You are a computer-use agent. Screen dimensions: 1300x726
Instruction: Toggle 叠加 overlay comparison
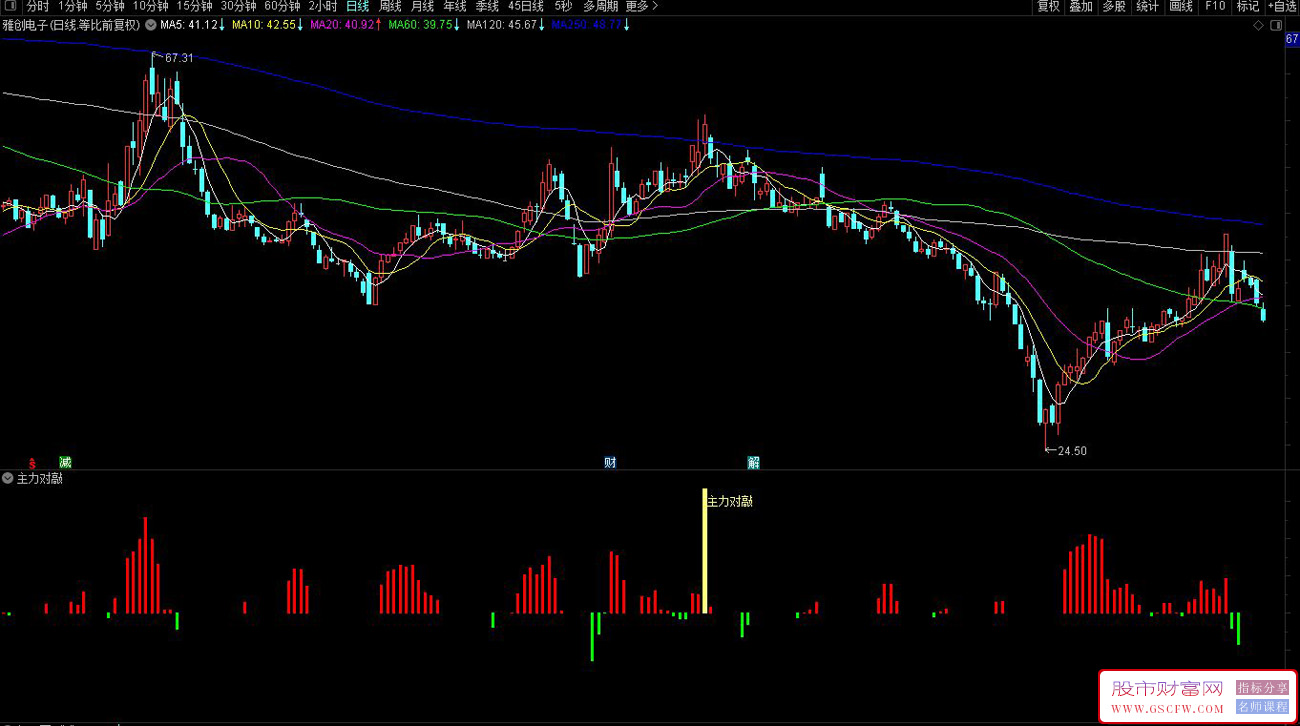point(1081,6)
